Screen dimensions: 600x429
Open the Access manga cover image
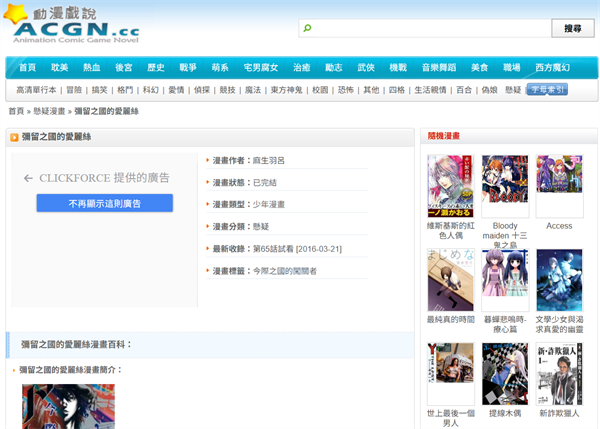tap(559, 186)
